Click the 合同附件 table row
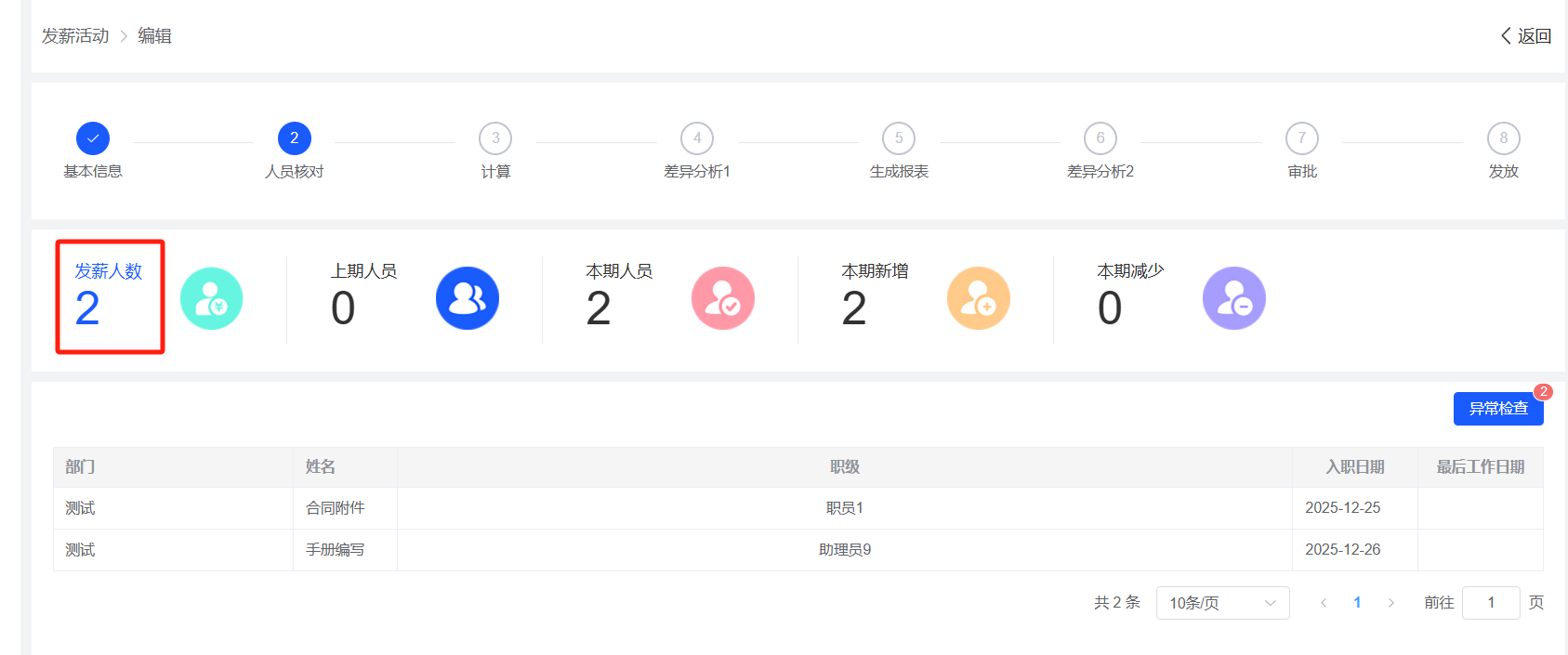The height and width of the screenshot is (655, 1568). [x=336, y=508]
